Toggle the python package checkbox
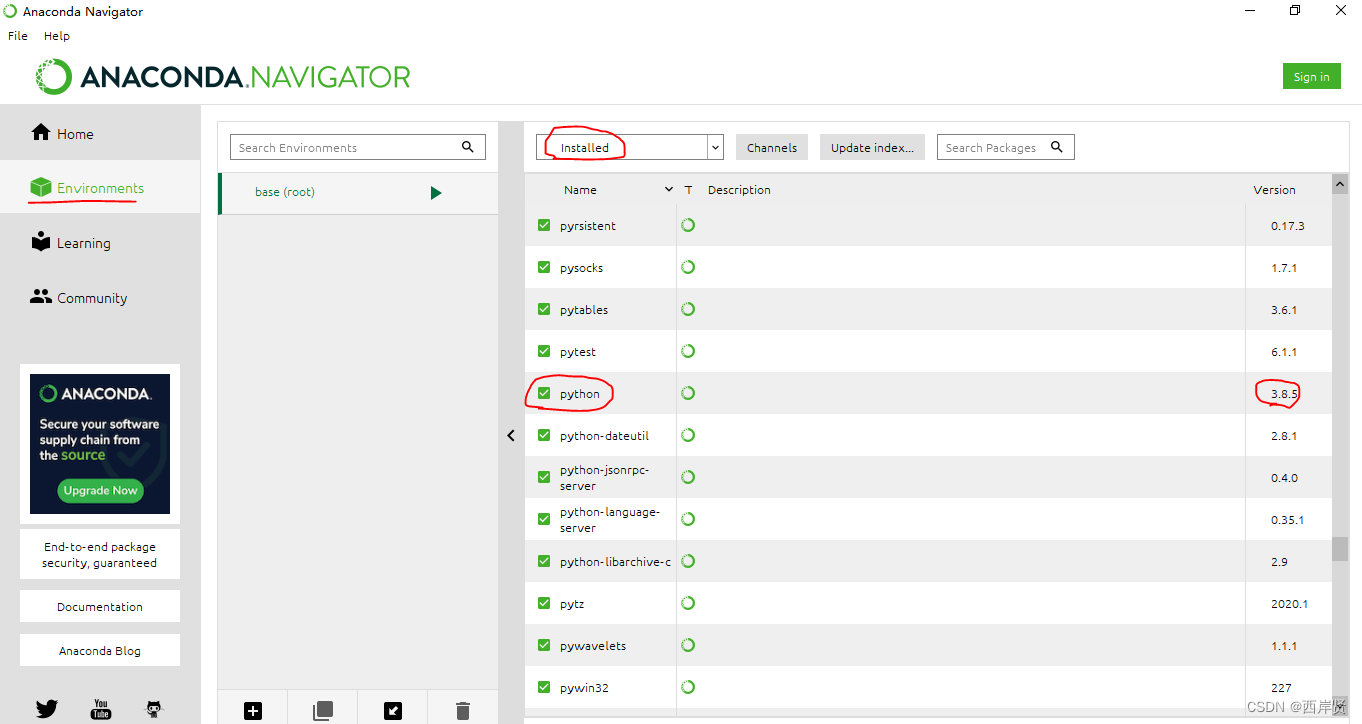The image size is (1362, 724). pos(544,393)
